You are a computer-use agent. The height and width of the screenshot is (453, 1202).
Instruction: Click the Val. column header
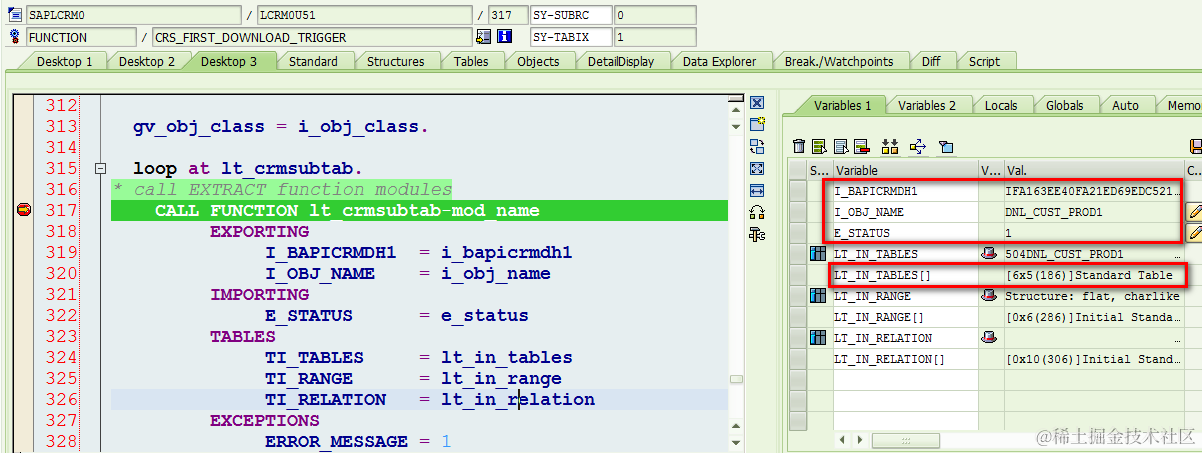(x=1093, y=170)
